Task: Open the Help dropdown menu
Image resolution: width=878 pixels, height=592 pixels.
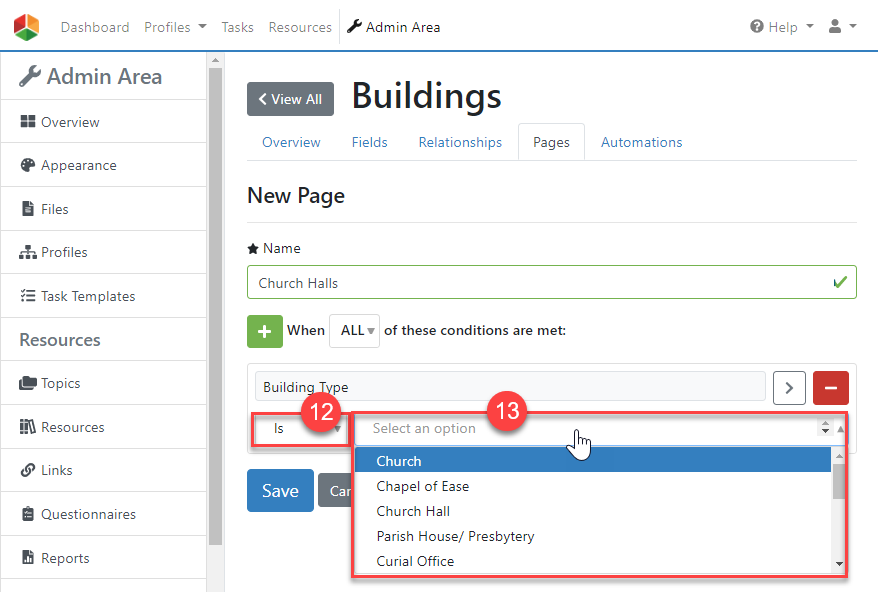Action: click(782, 27)
